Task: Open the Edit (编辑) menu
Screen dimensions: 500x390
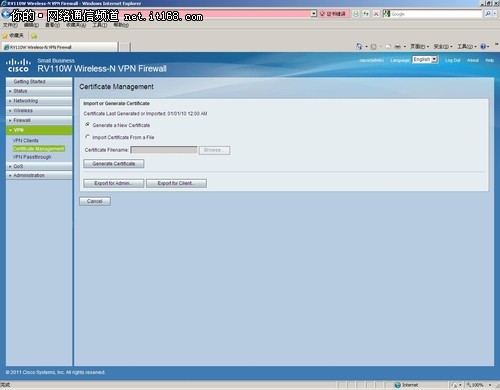Action: click(31, 25)
